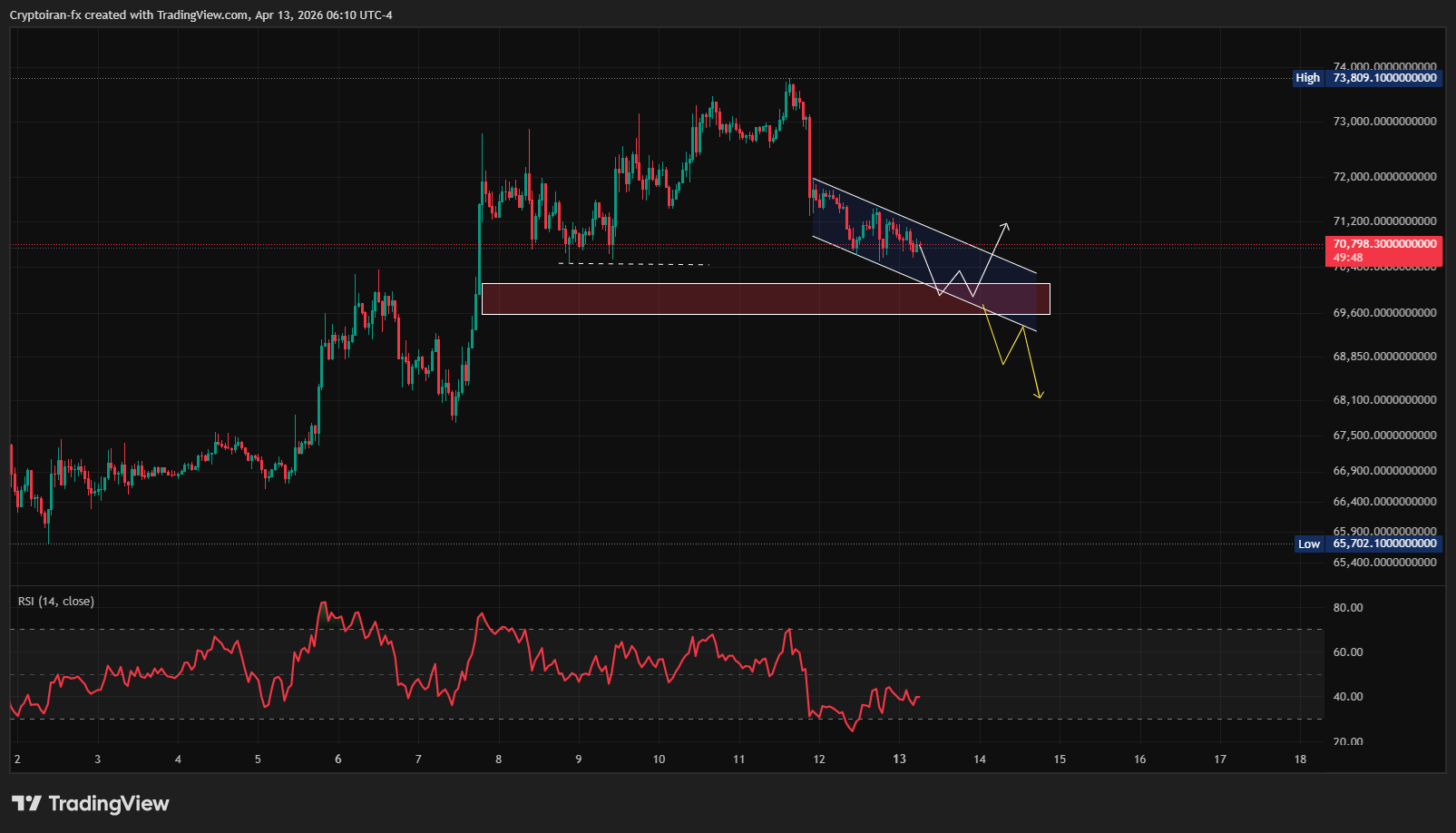Screen dimensions: 1456x833
Task: Click the blue High label tag
Action: click(x=1307, y=78)
